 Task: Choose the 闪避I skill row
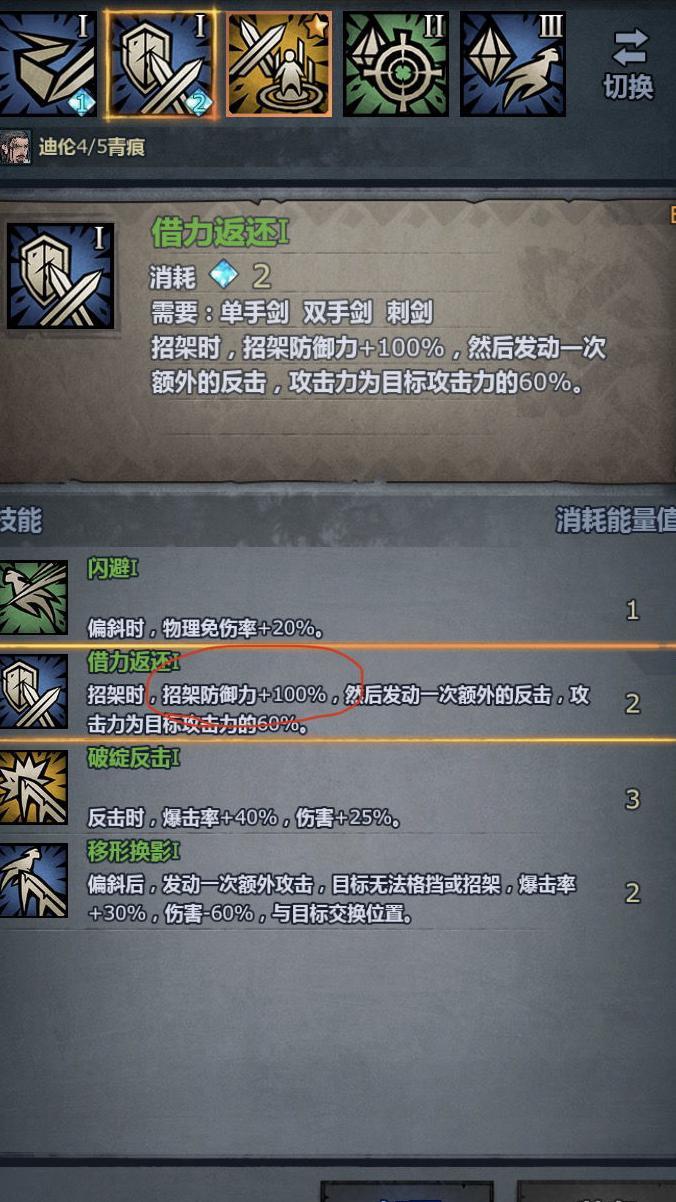(x=338, y=598)
